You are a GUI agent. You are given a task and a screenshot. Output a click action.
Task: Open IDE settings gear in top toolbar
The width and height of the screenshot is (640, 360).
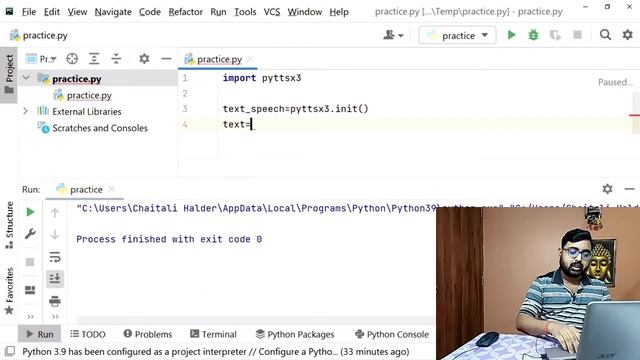627,35
